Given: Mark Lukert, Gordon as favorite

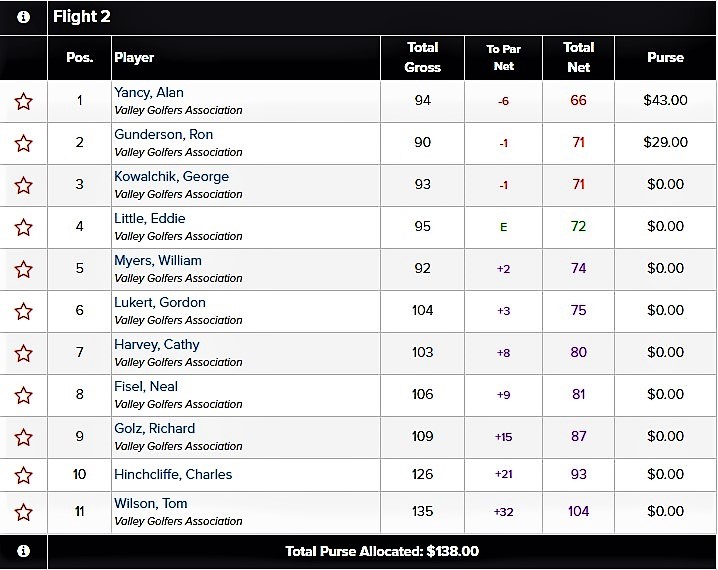Looking at the screenshot, I should 23,311.
